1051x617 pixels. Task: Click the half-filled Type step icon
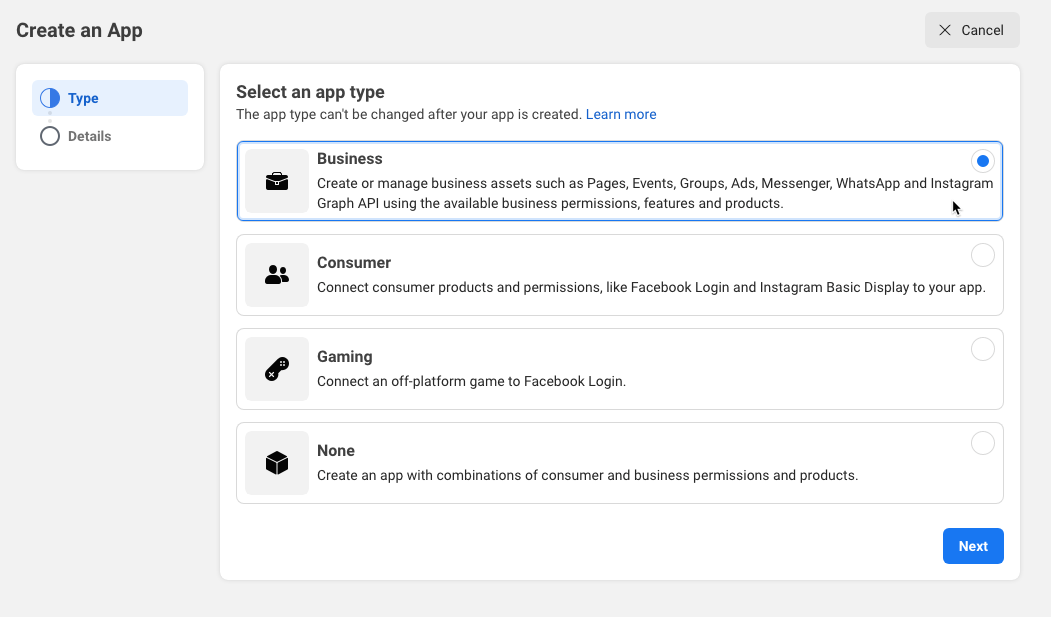pos(50,98)
